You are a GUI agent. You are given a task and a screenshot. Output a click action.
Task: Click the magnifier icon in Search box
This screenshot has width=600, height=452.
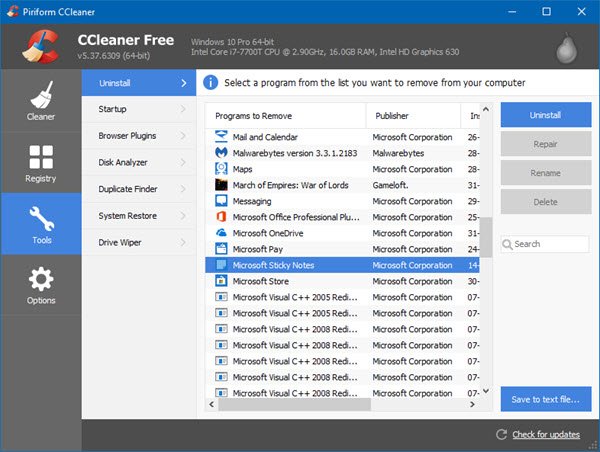[x=507, y=244]
